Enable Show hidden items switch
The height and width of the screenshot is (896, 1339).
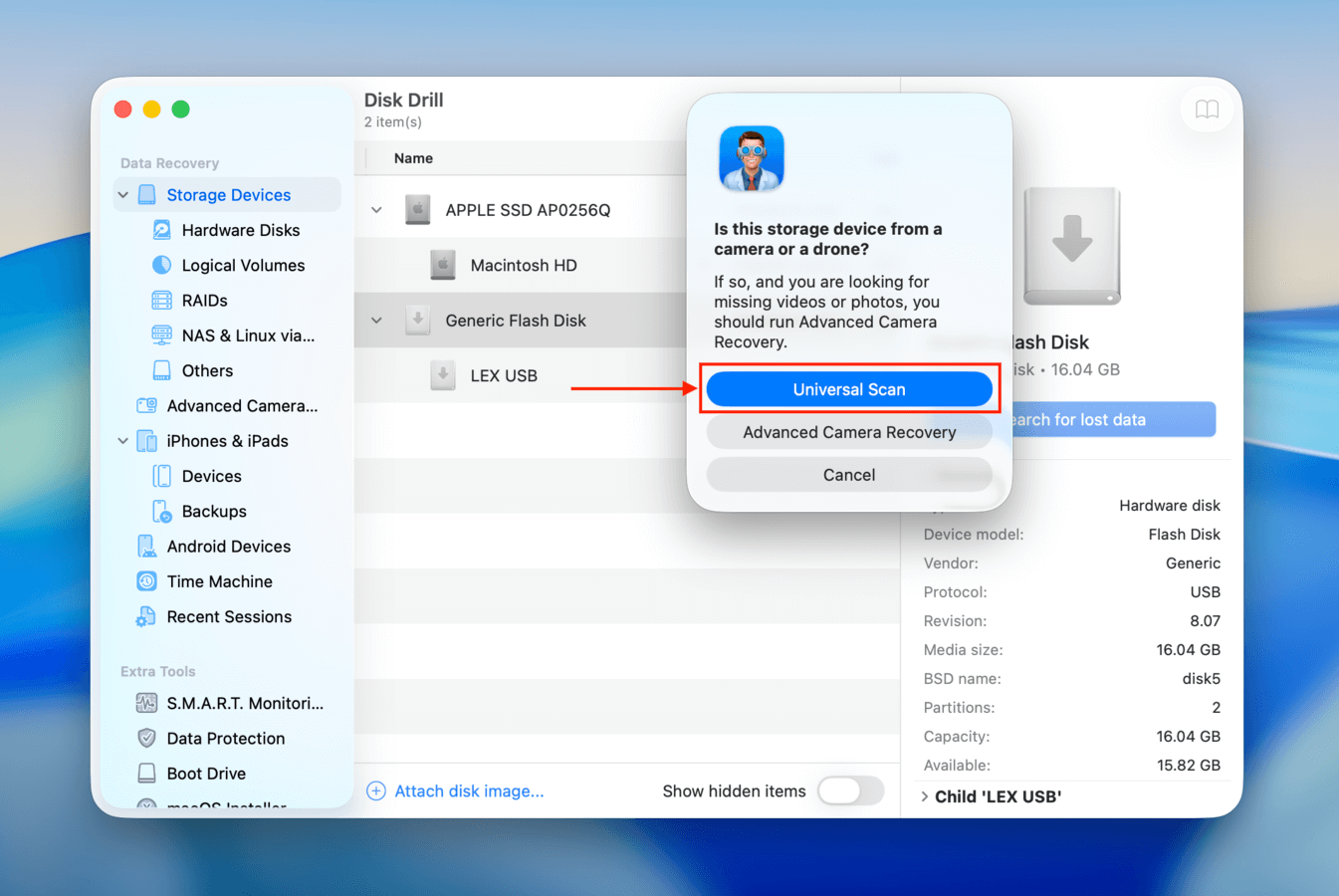(x=851, y=790)
